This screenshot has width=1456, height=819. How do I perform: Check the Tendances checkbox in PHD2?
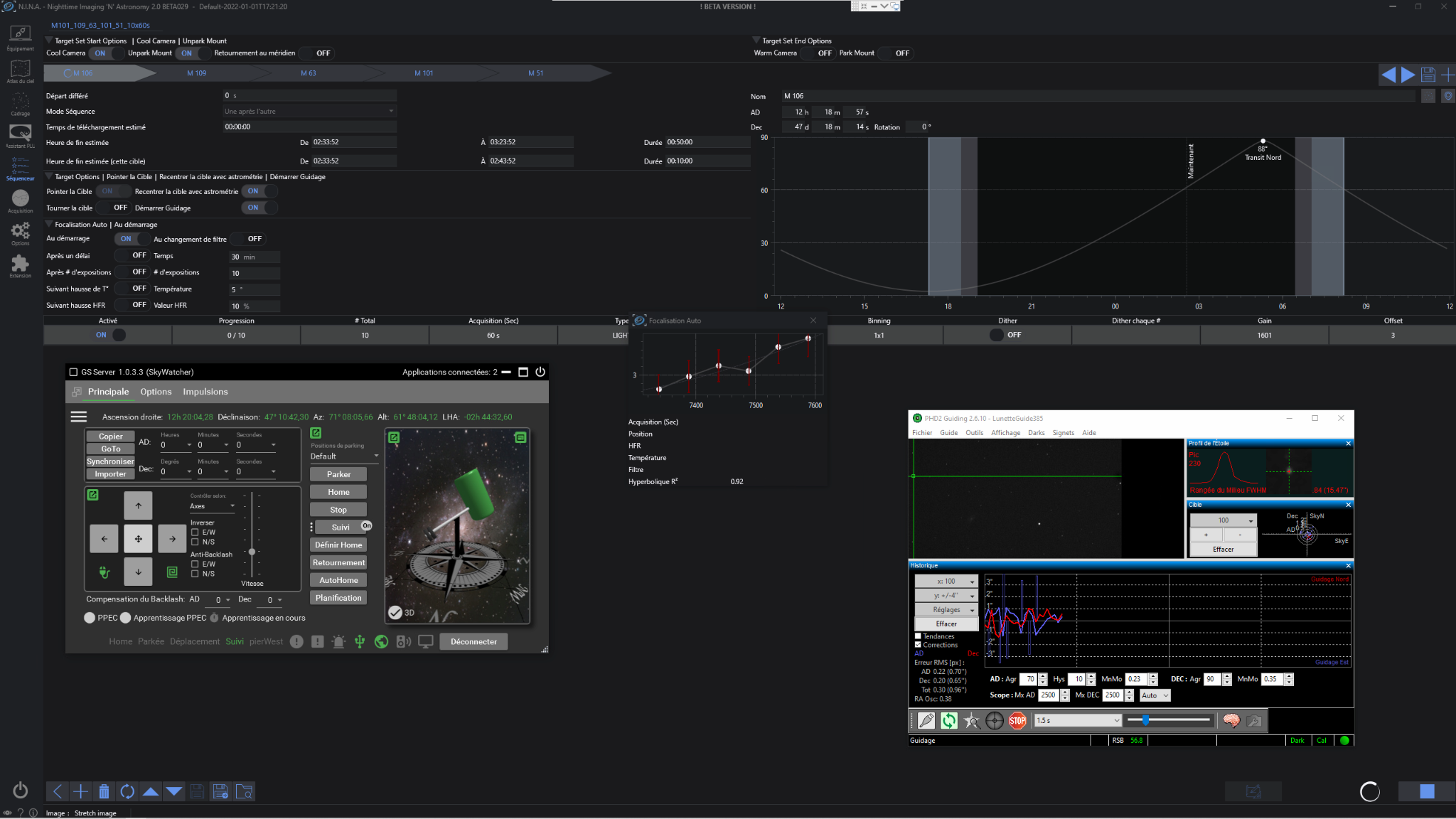click(918, 636)
